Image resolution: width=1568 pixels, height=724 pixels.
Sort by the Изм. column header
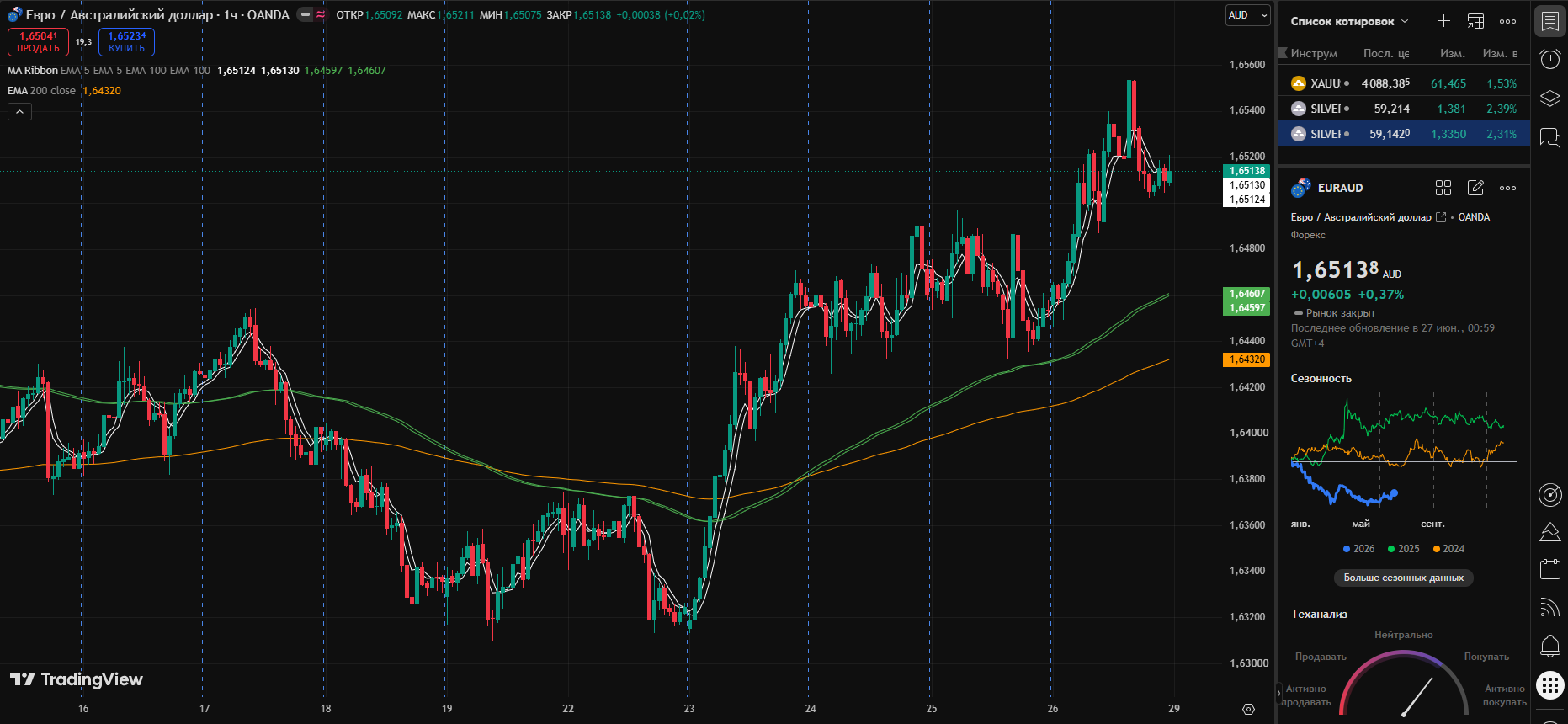pos(1453,53)
